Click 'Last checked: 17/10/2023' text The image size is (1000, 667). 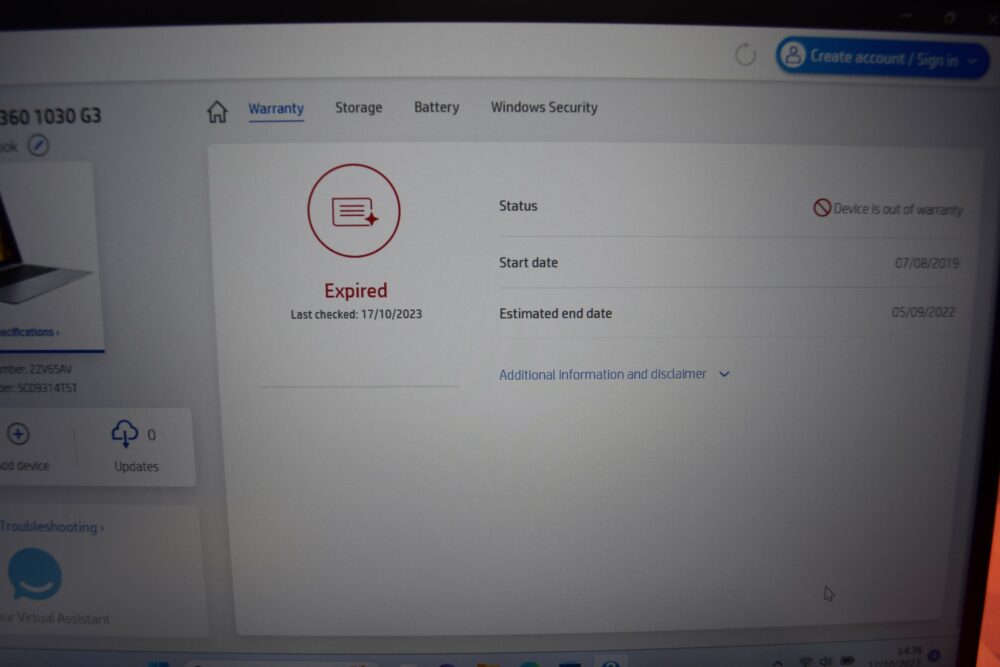[x=356, y=314]
